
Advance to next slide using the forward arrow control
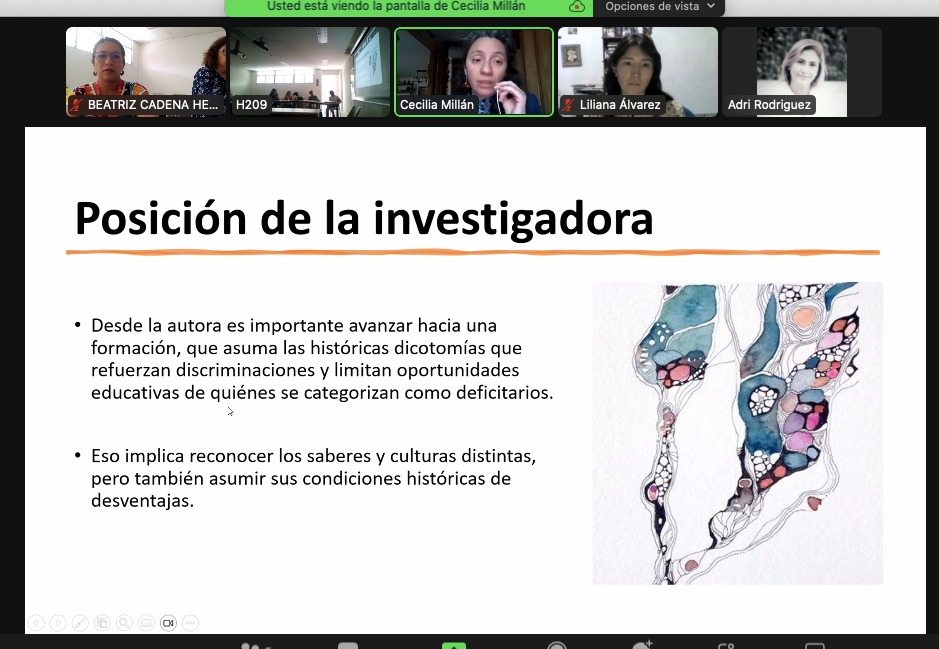point(58,623)
